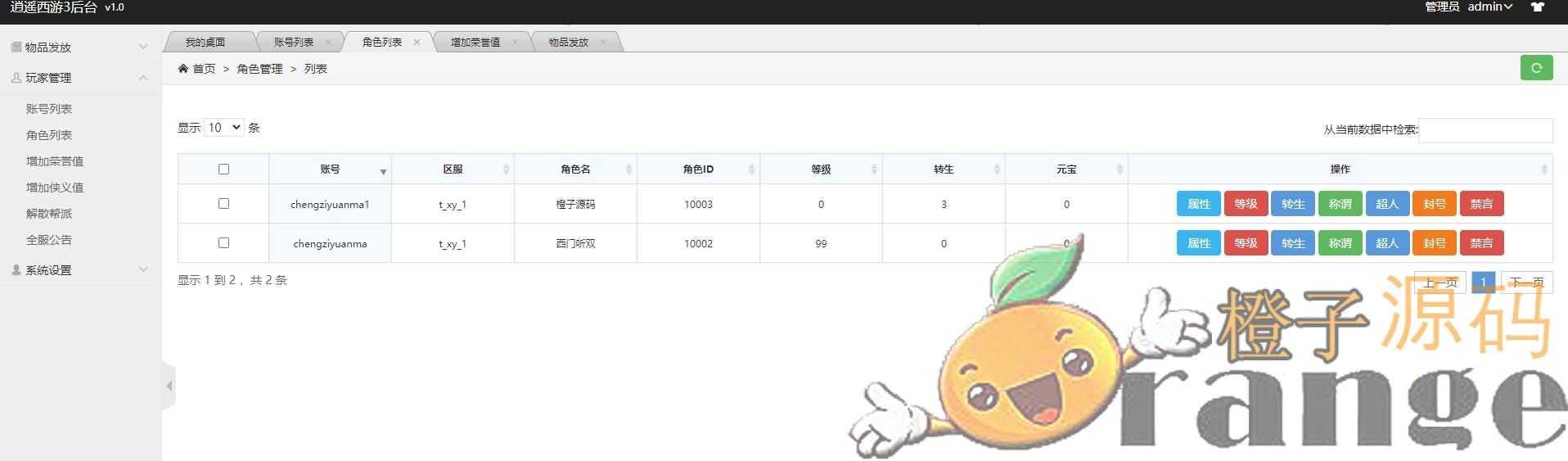Open the rows-per-page dropdown showing 10
This screenshot has width=1568, height=461.
pos(223,128)
